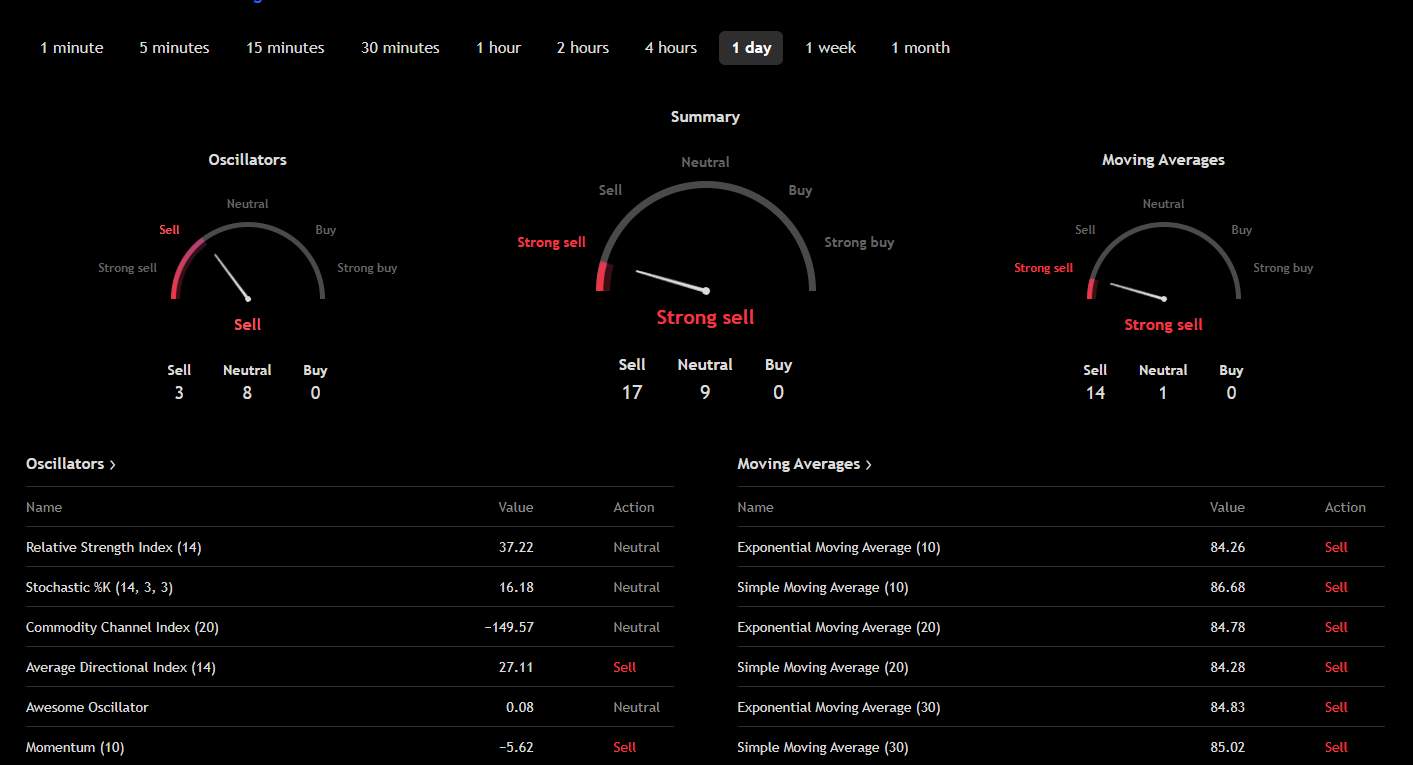This screenshot has height=765, width=1413.
Task: Switch to the 5 minutes timeframe
Action: coord(175,48)
